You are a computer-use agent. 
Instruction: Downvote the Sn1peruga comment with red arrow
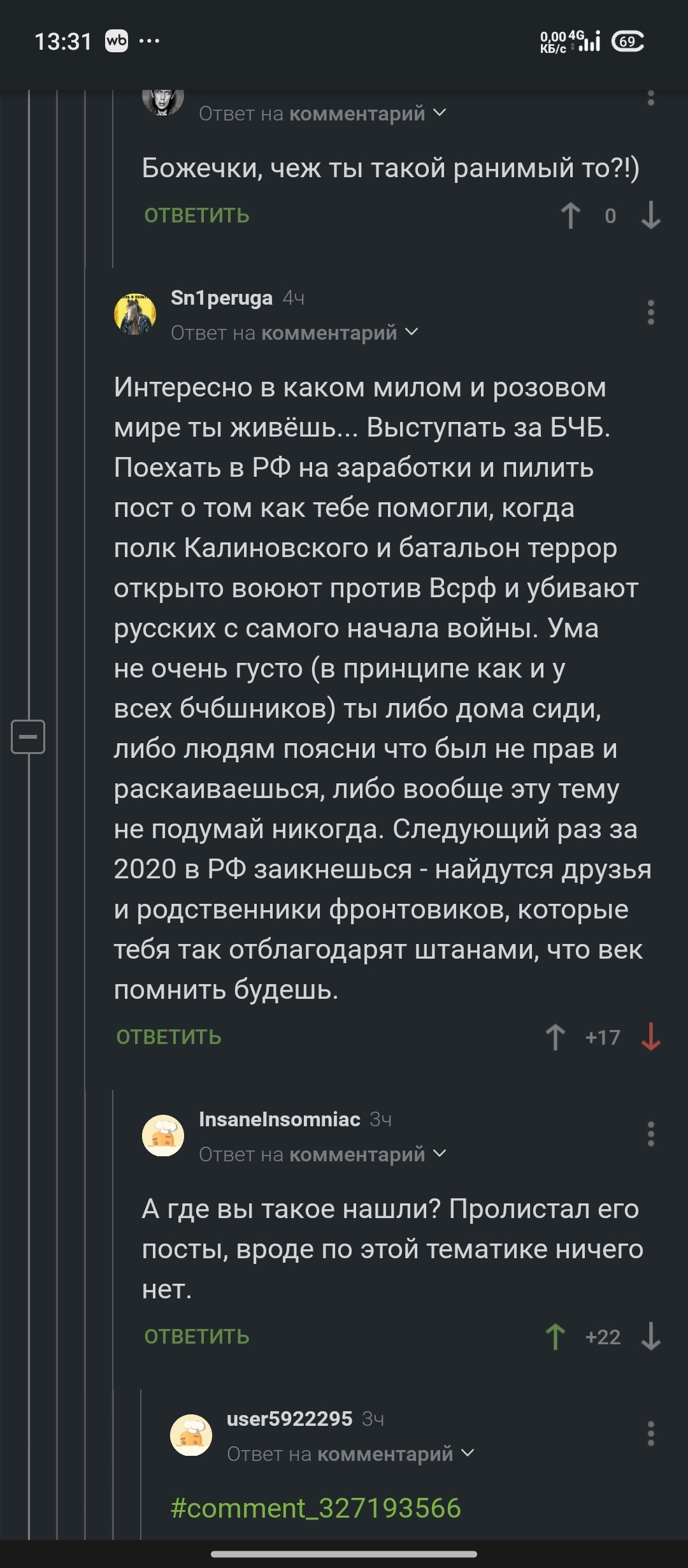coord(650,1037)
